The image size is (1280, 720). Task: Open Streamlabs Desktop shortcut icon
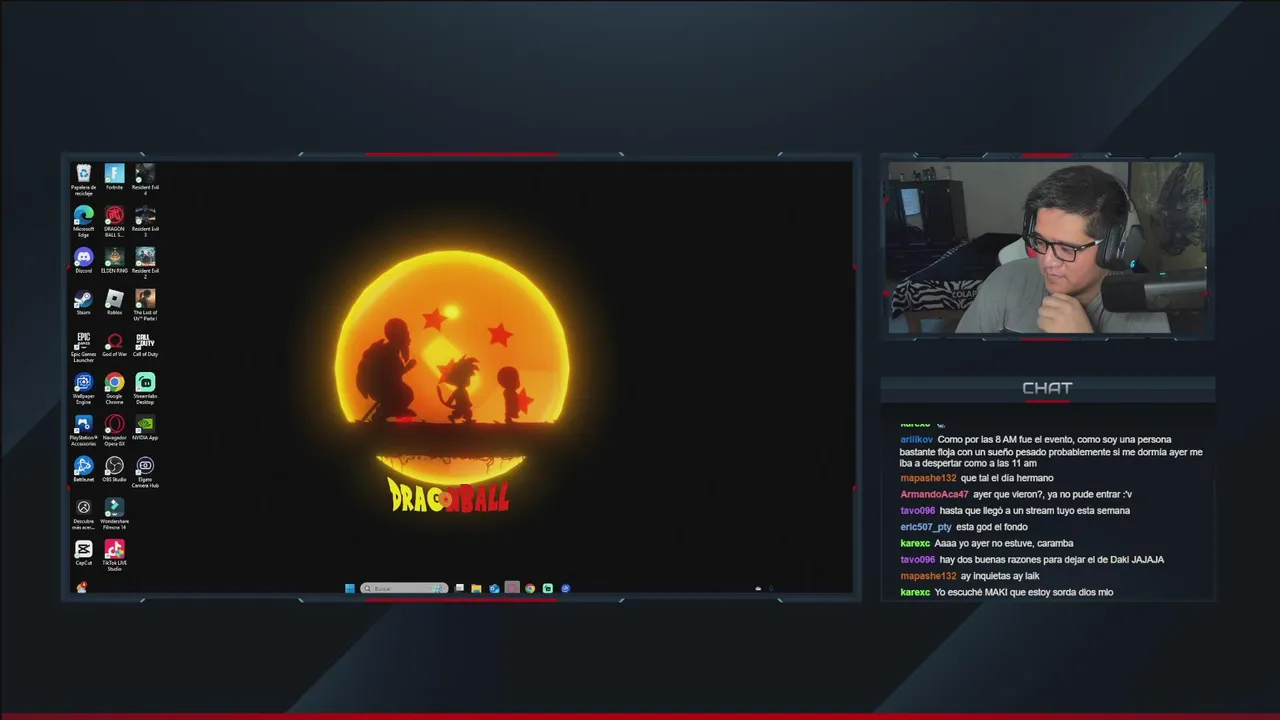pyautogui.click(x=145, y=388)
